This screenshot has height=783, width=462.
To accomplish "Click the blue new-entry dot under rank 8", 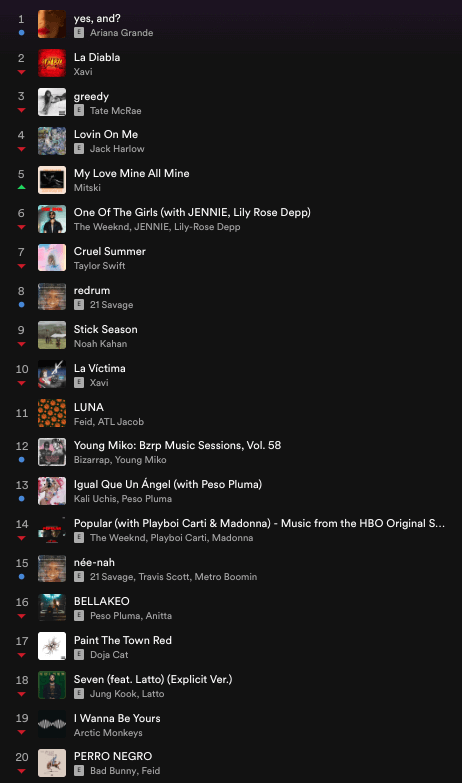I will 21,304.
